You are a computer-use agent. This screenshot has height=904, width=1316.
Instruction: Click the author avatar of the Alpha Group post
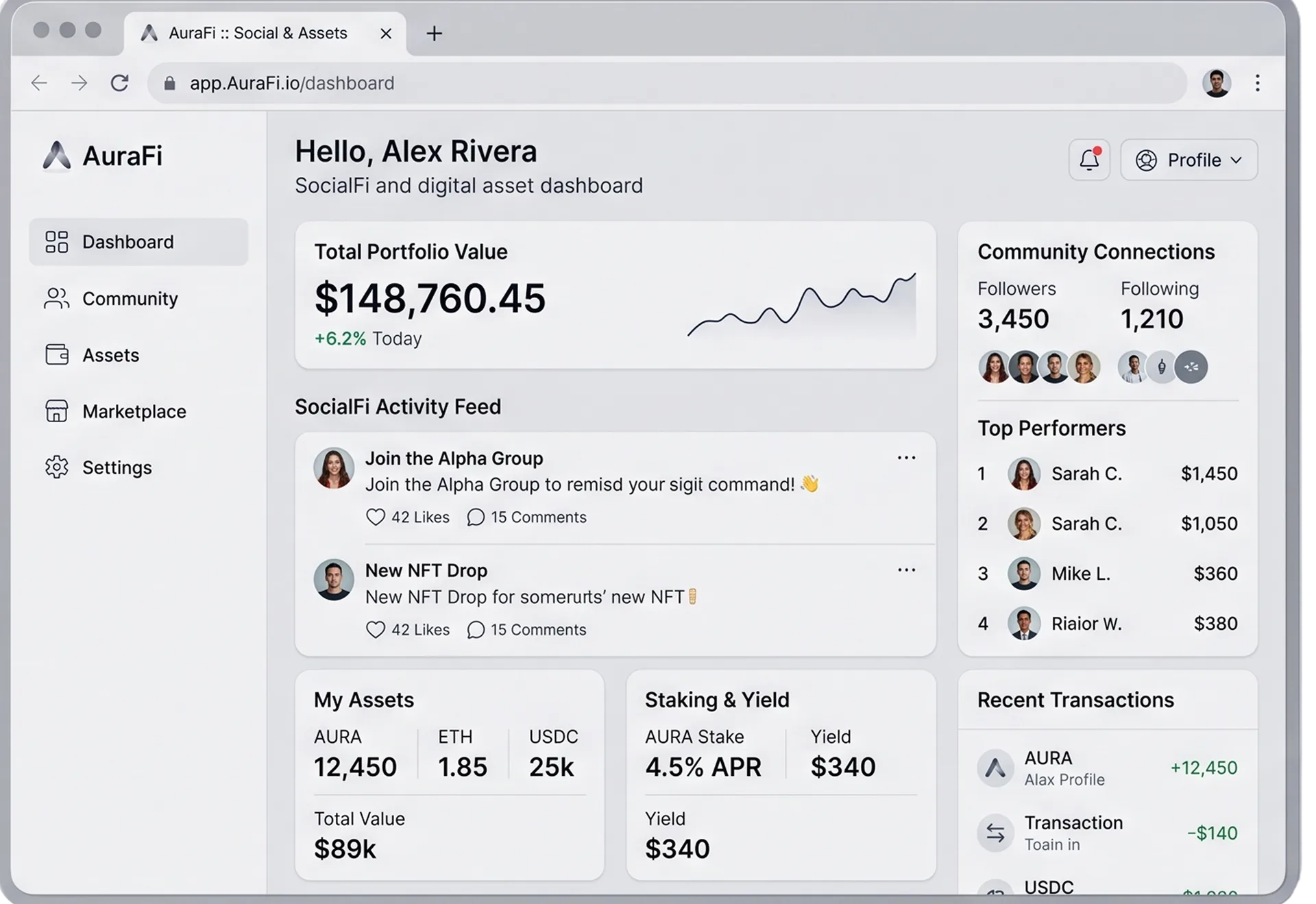[x=334, y=468]
